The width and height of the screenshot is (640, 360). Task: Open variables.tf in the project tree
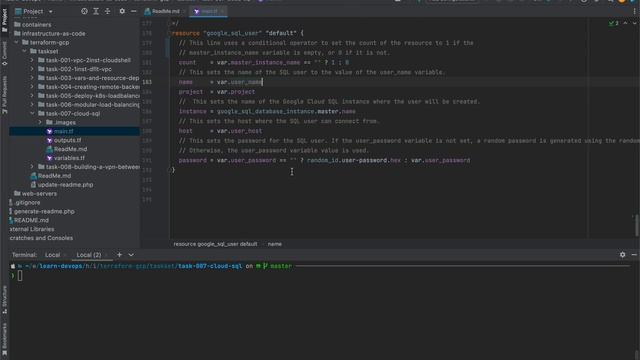click(x=69, y=158)
